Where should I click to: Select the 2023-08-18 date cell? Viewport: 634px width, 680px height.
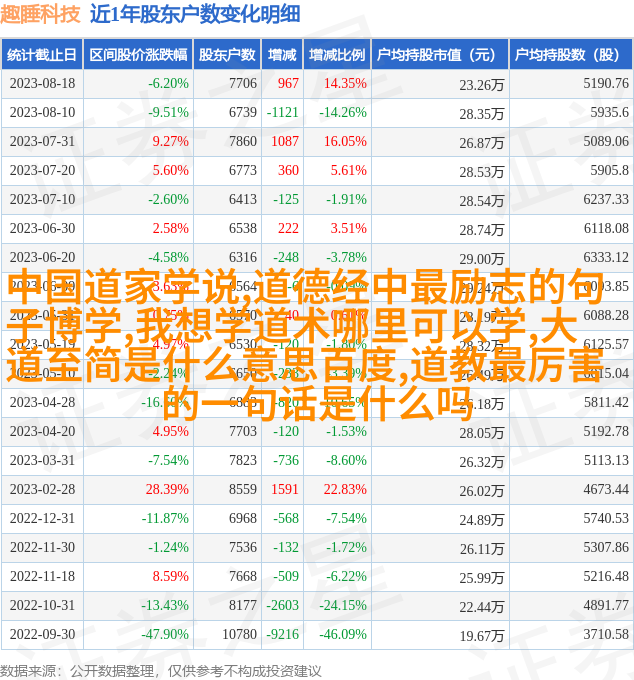[41, 84]
